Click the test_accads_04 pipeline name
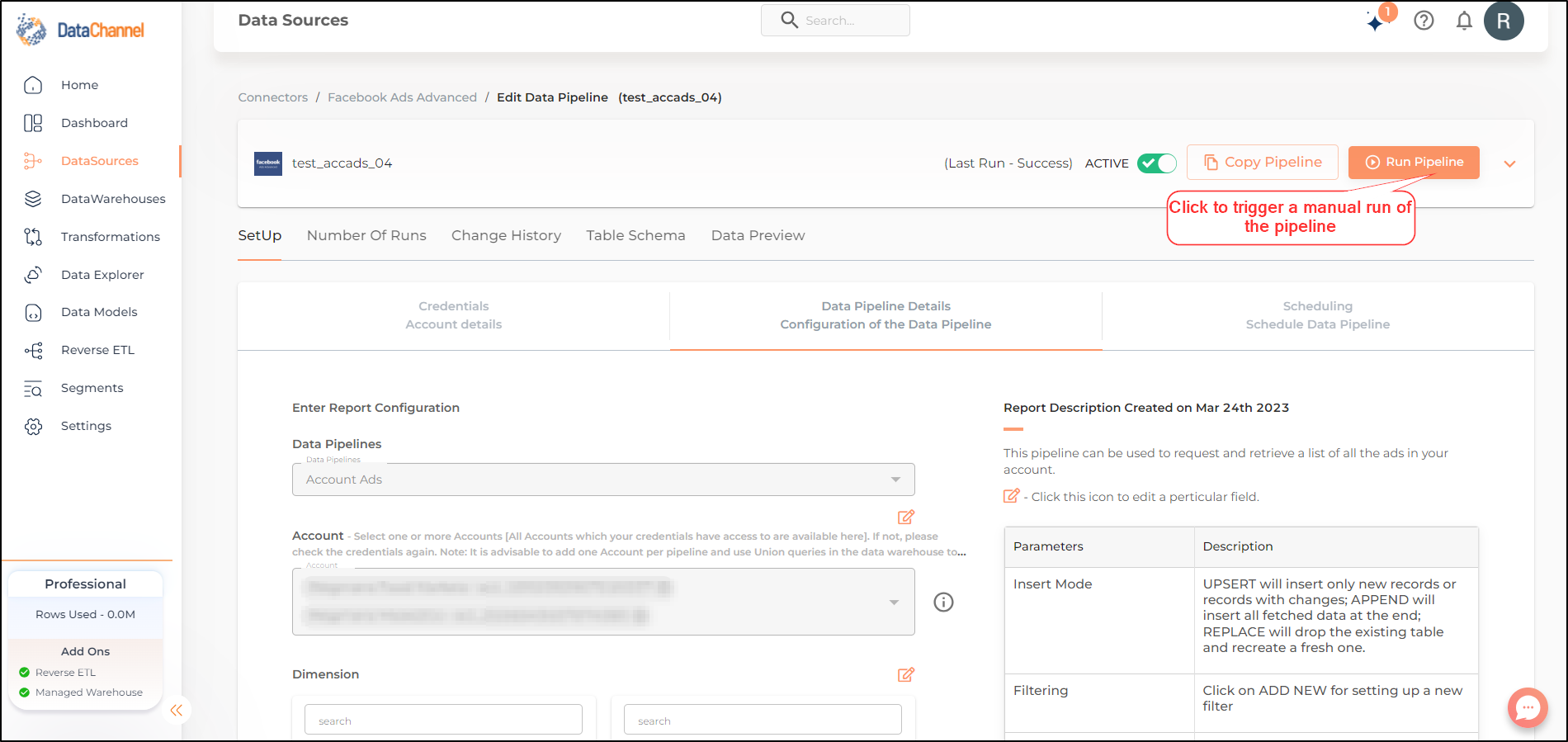The width and height of the screenshot is (1568, 742). (x=342, y=163)
